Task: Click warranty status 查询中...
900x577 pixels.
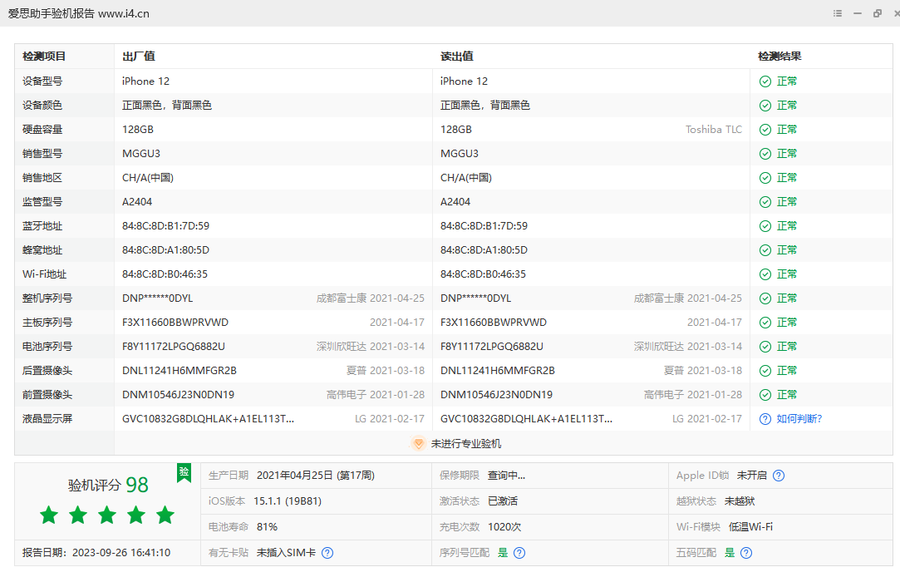Action: pyautogui.click(x=506, y=475)
